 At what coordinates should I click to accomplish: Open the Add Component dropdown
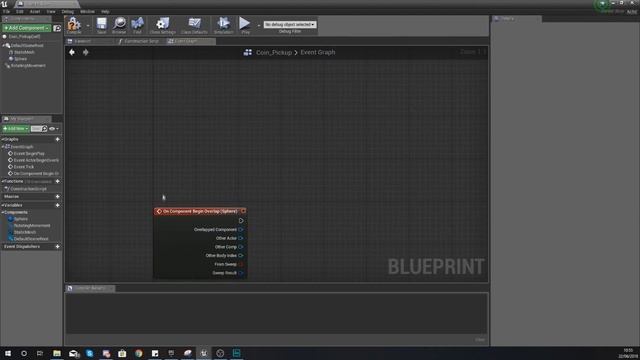(x=27, y=28)
